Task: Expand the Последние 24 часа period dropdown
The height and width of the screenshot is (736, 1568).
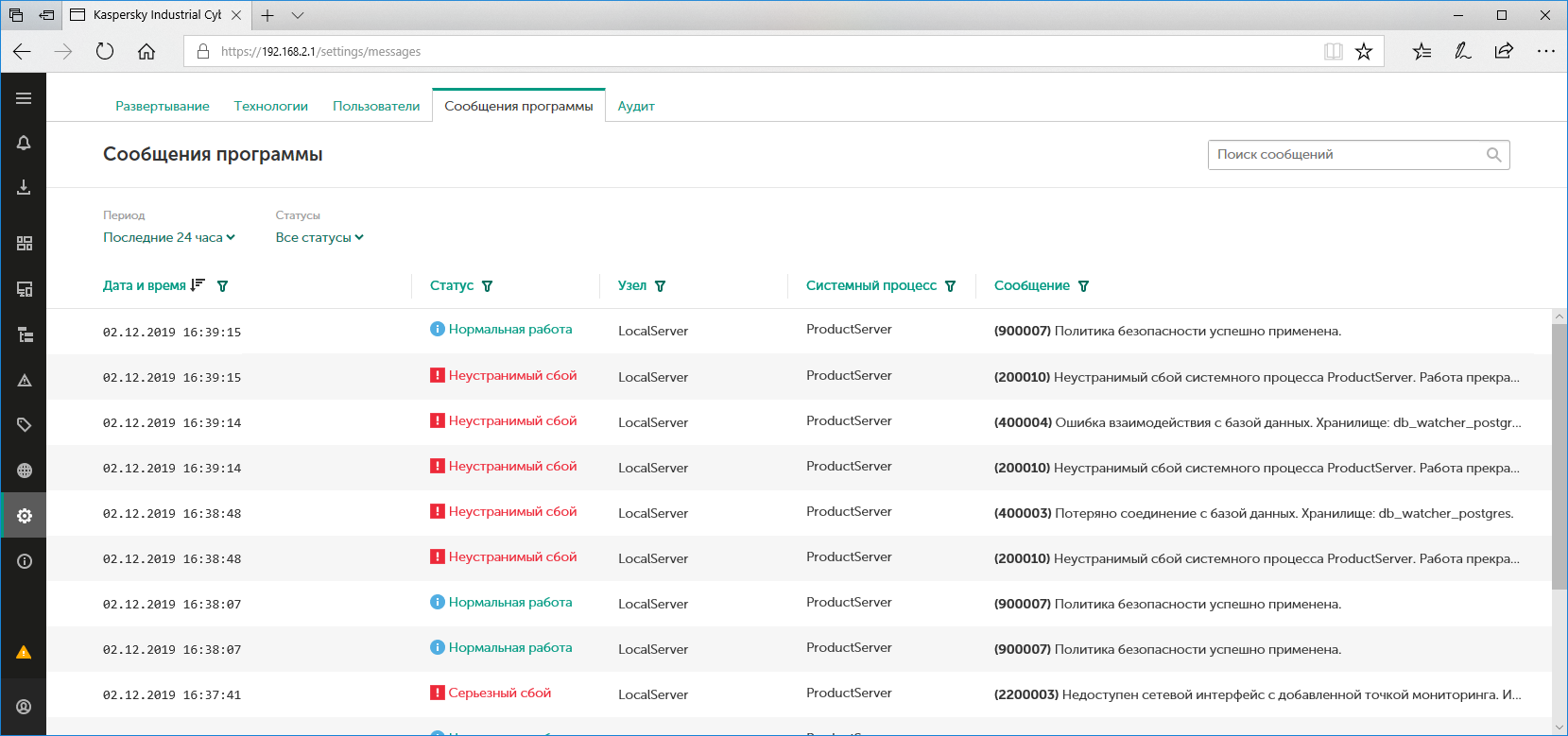Action: point(168,238)
